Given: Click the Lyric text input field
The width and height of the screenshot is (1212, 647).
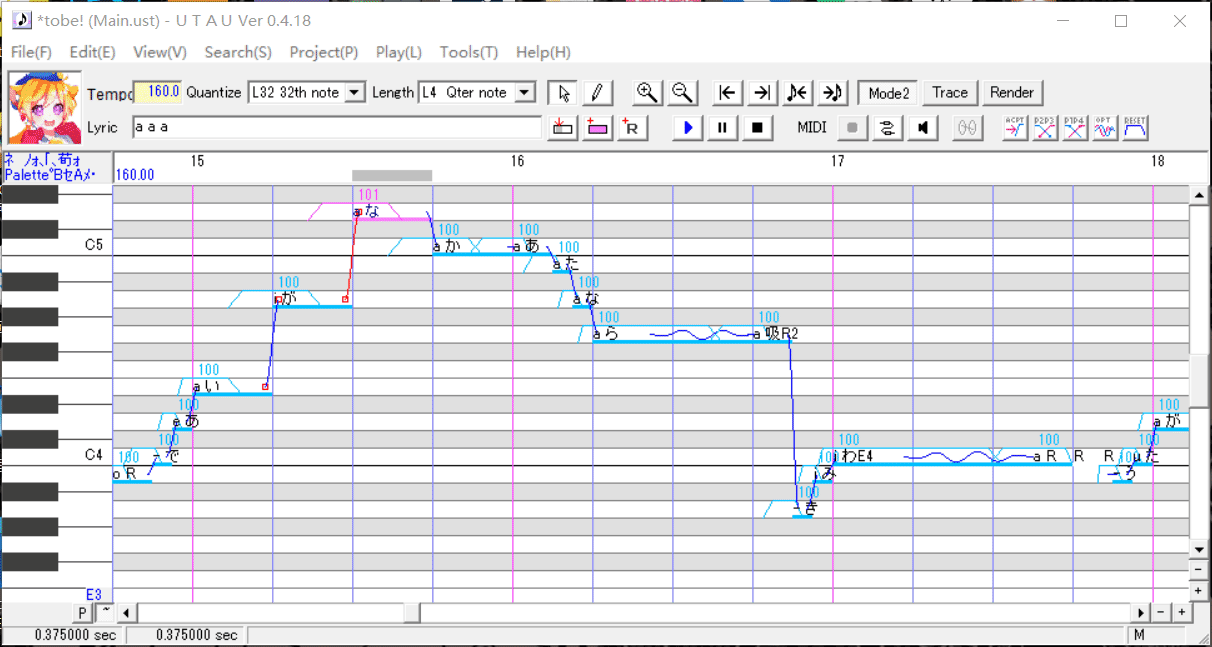Looking at the screenshot, I should (x=336, y=128).
